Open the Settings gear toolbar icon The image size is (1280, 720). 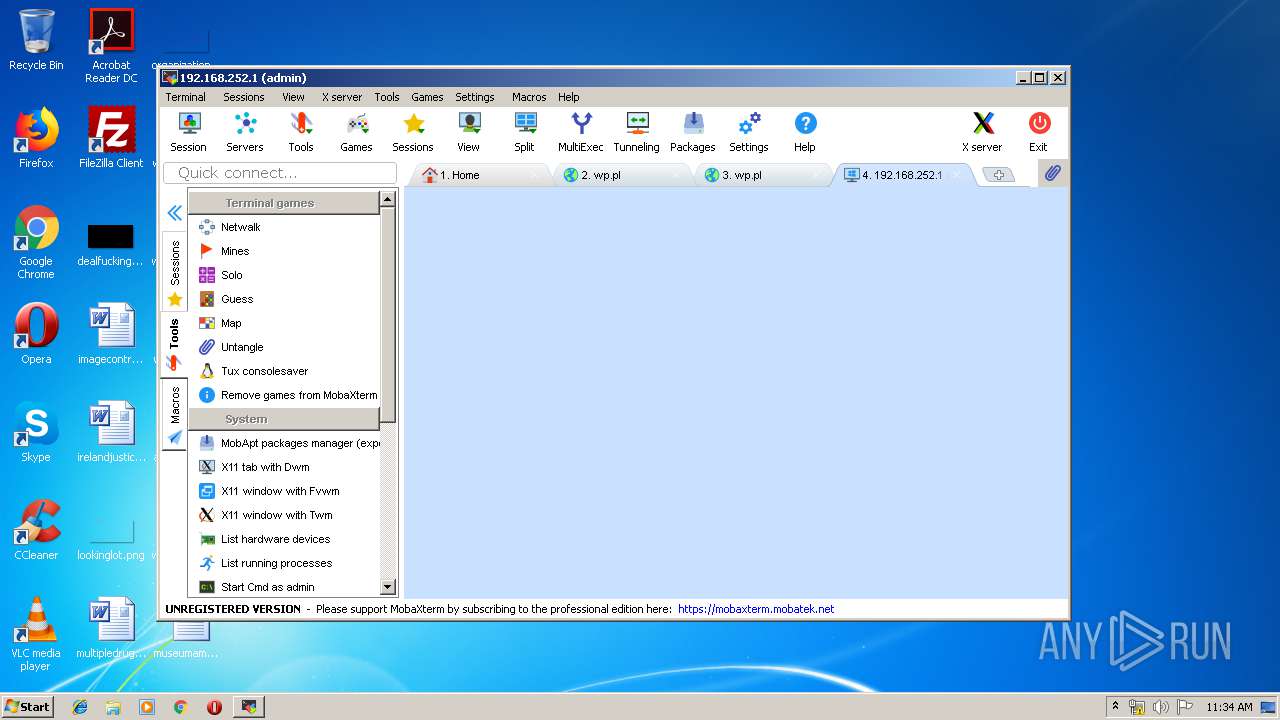pos(749,132)
